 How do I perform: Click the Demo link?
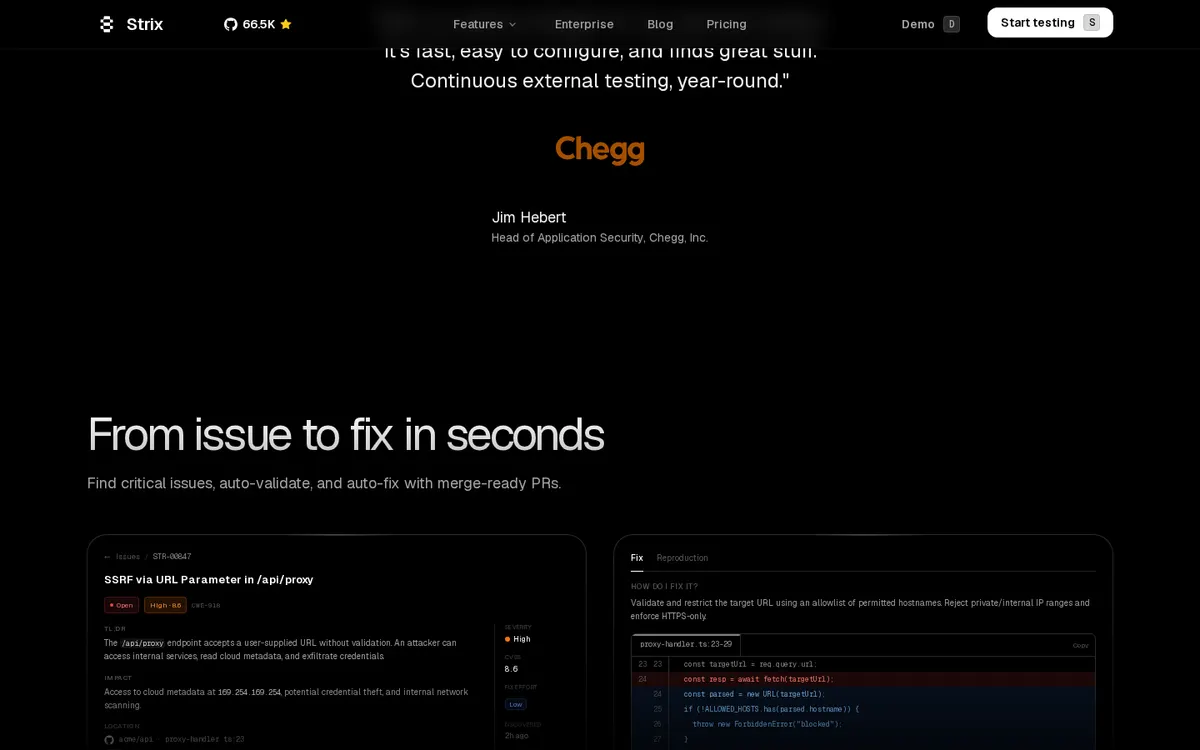918,24
